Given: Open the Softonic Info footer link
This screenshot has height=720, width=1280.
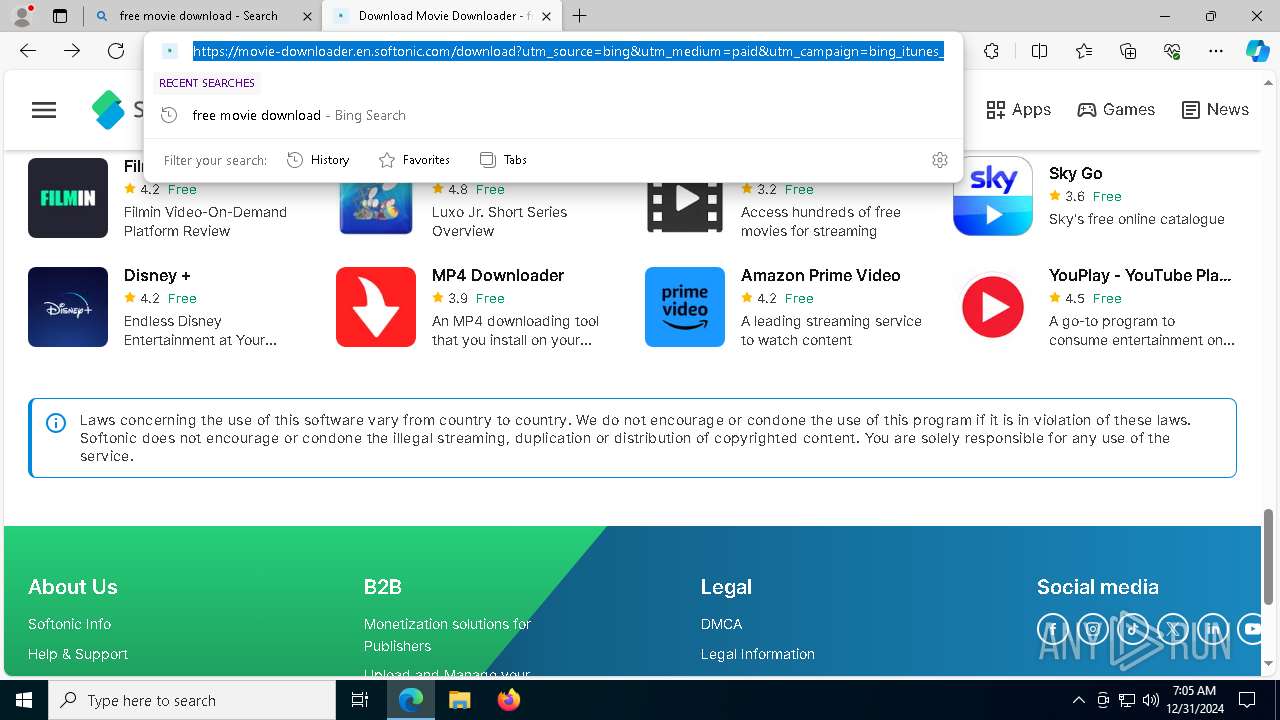Looking at the screenshot, I should (x=70, y=624).
